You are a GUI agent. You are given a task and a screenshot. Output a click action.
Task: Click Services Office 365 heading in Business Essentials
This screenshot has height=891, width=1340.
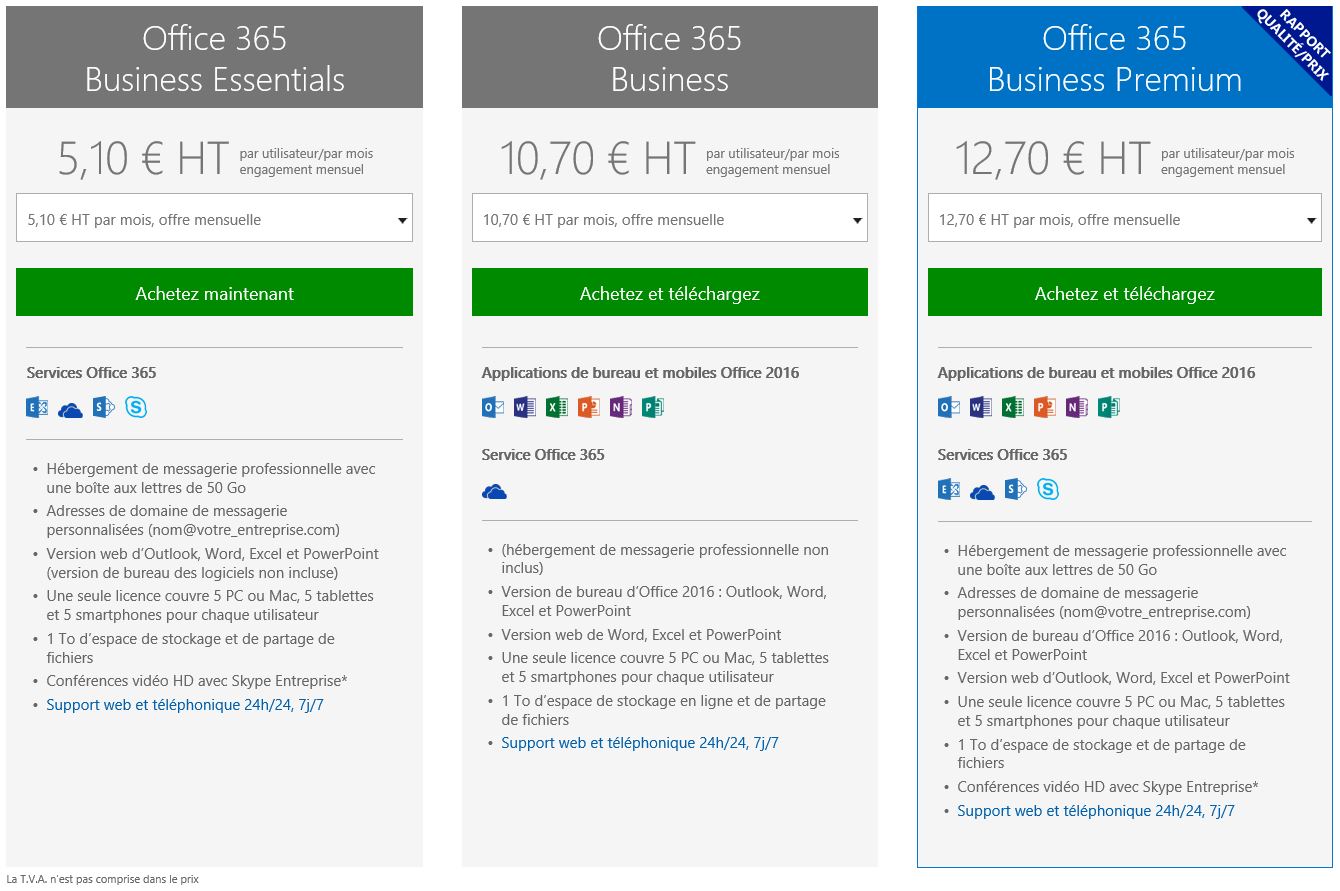91,373
